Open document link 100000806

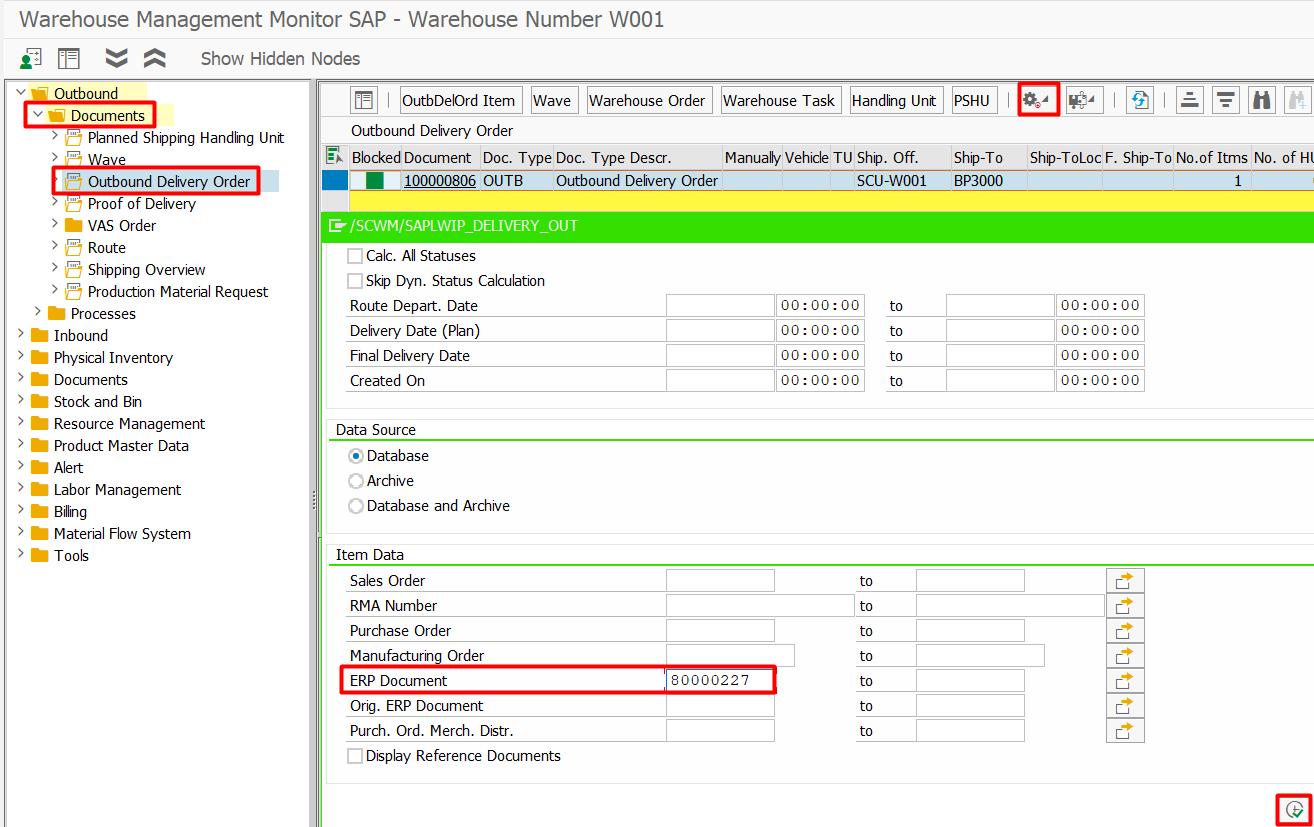[x=440, y=181]
